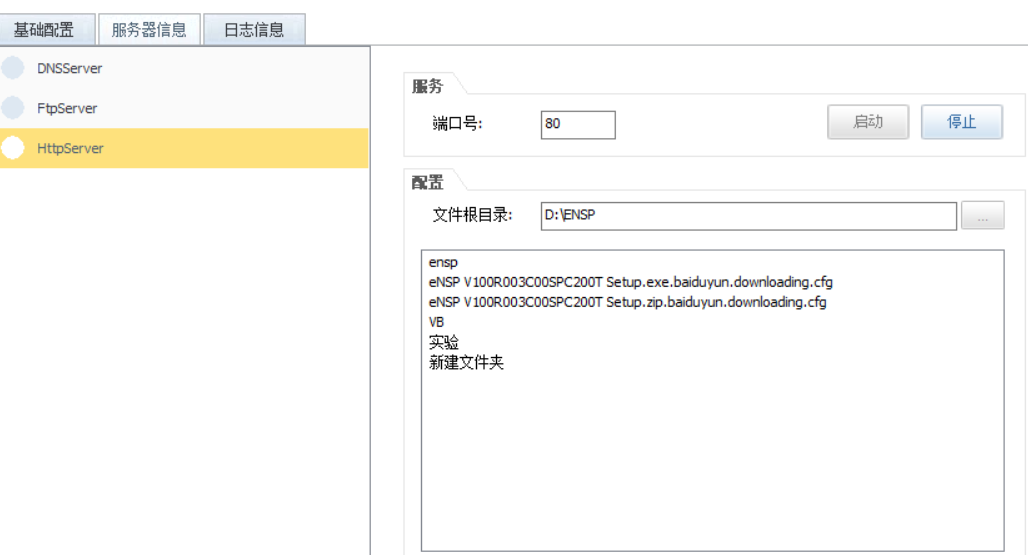Open the 服务器信息 tab

(149, 29)
